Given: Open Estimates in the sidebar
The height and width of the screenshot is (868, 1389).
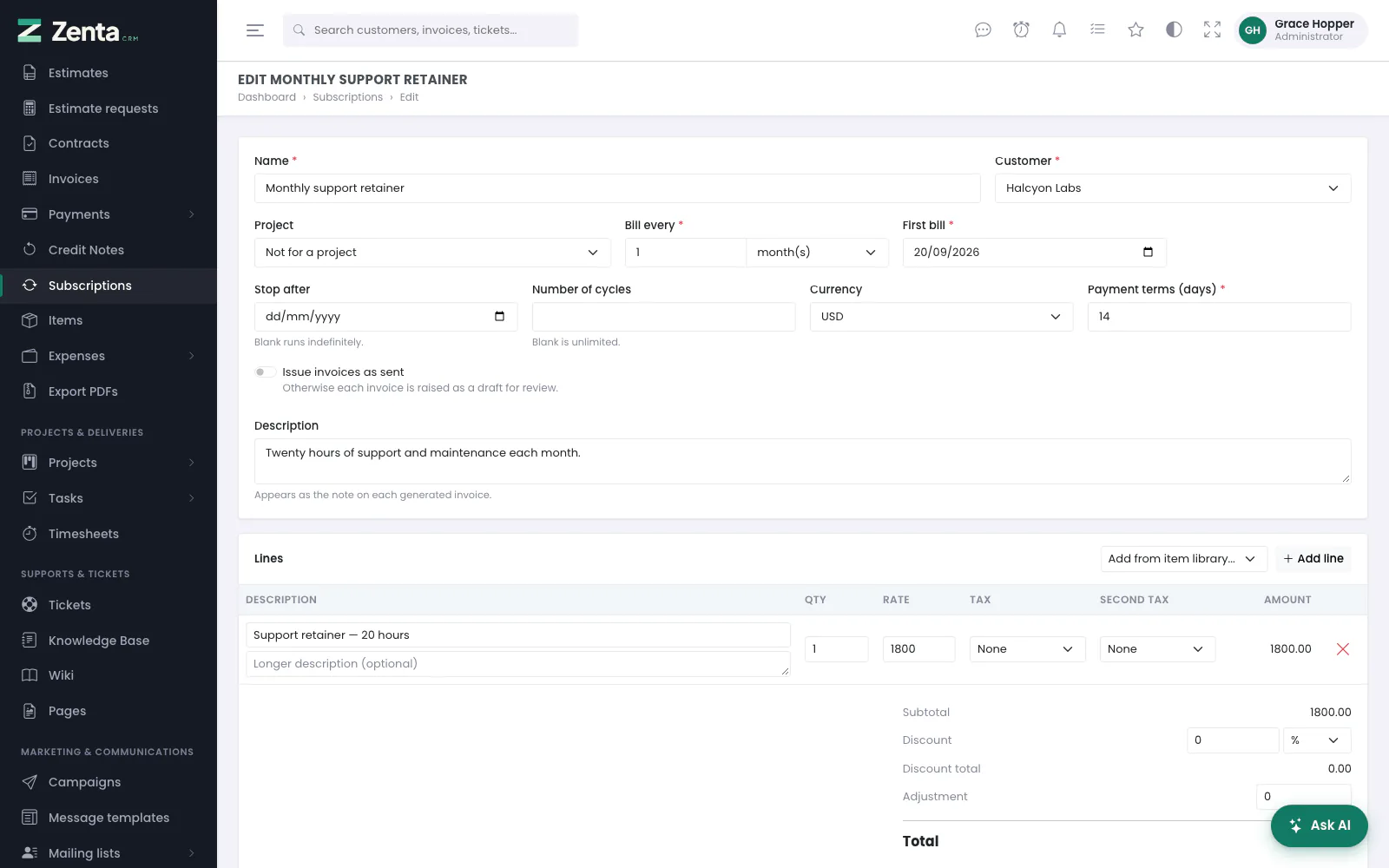Looking at the screenshot, I should (109, 73).
